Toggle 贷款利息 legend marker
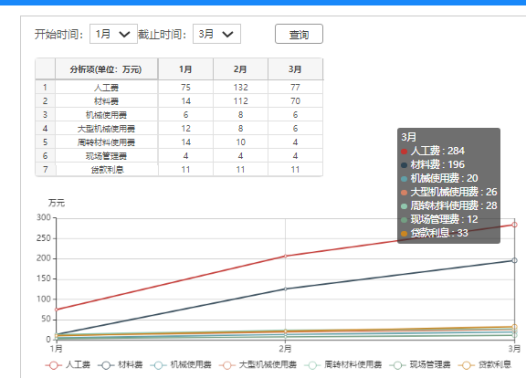This screenshot has width=526, height=379. tap(466, 365)
